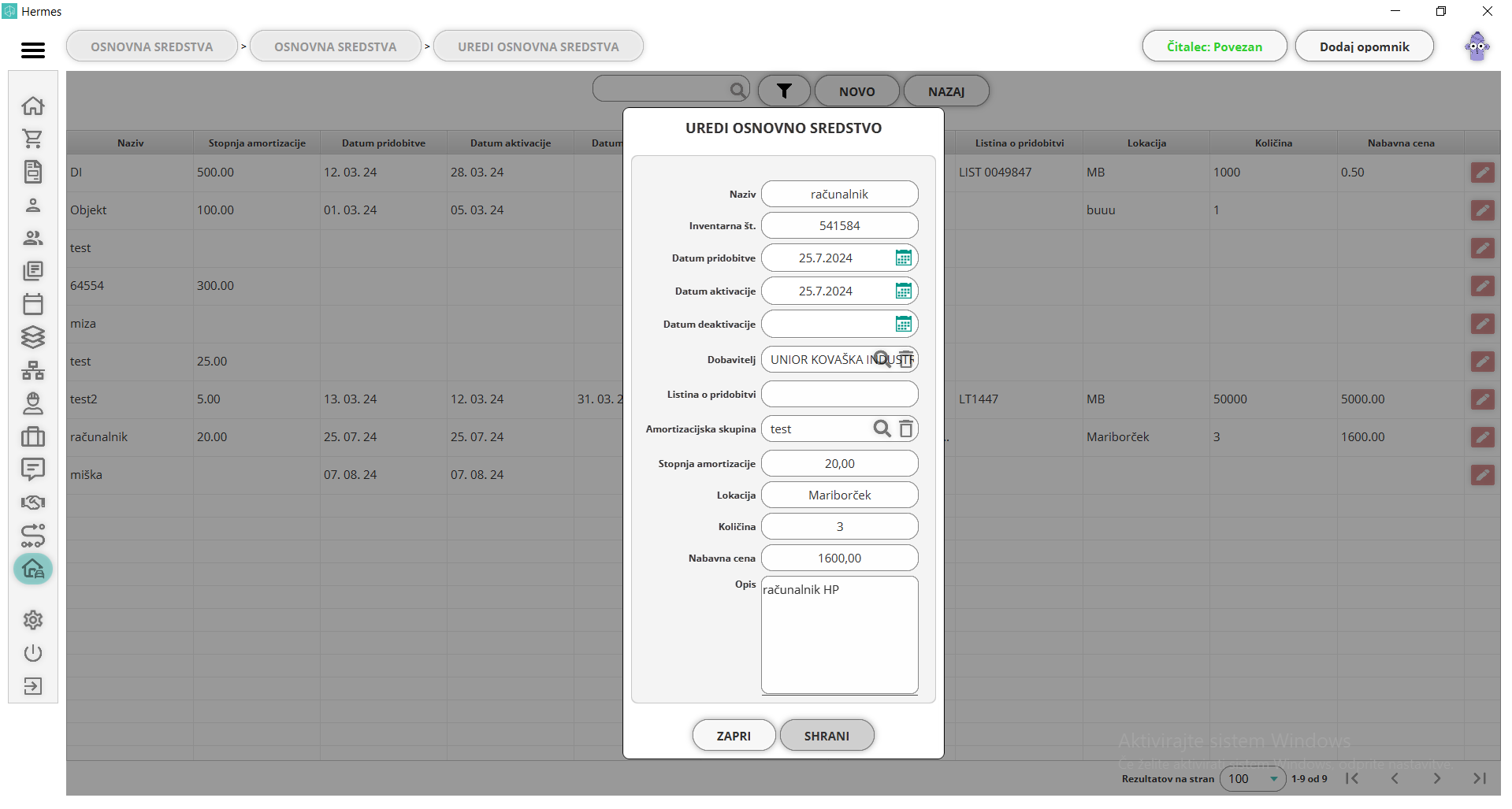The image size is (1512, 809).
Task: Click the Opis text area
Action: point(840,635)
